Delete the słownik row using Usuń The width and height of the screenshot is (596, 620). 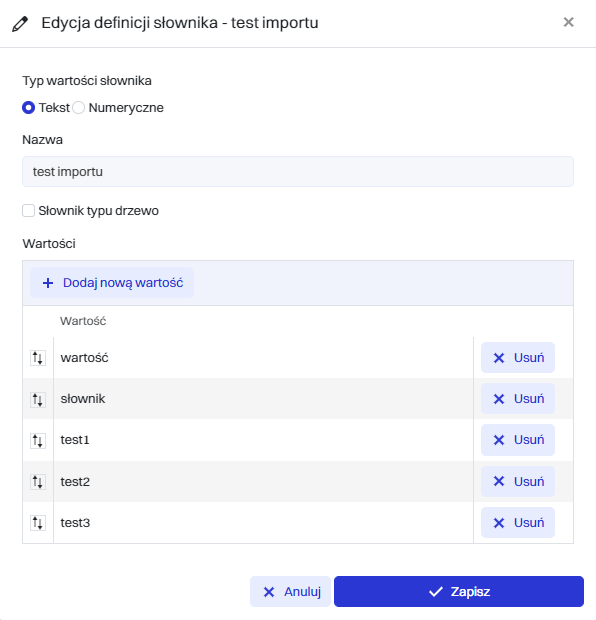pyautogui.click(x=518, y=399)
